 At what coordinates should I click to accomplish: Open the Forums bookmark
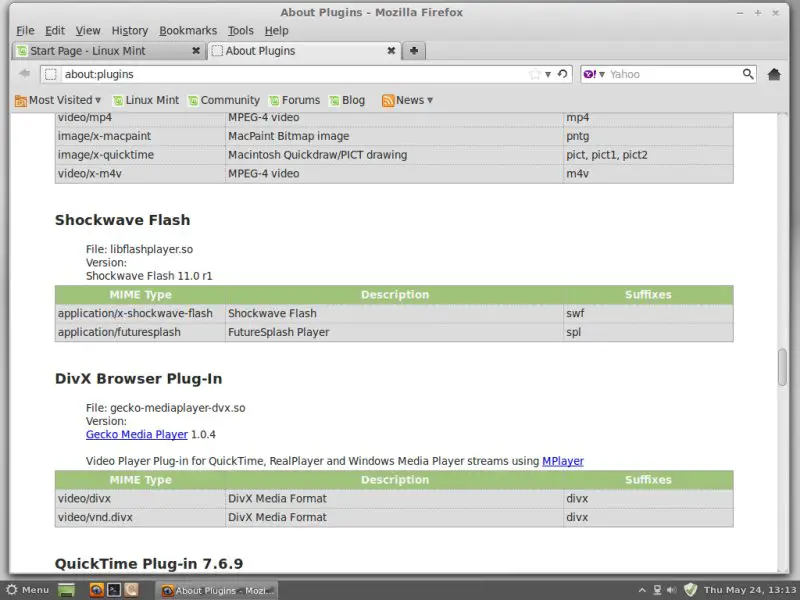[x=294, y=100]
